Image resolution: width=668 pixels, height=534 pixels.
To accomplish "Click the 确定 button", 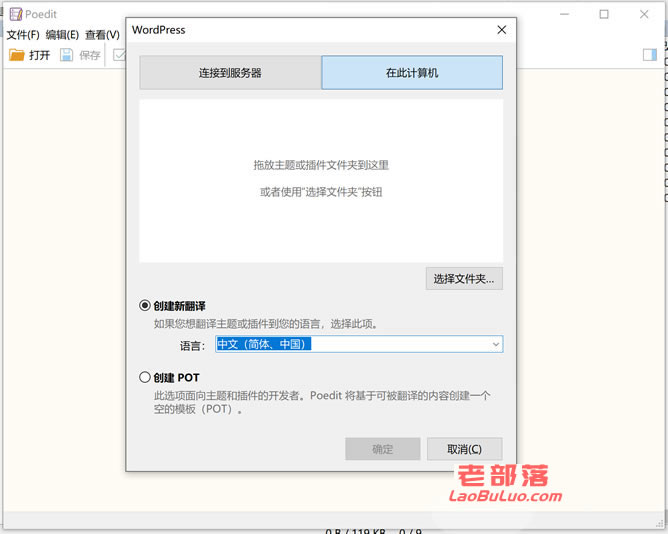I will coord(383,449).
